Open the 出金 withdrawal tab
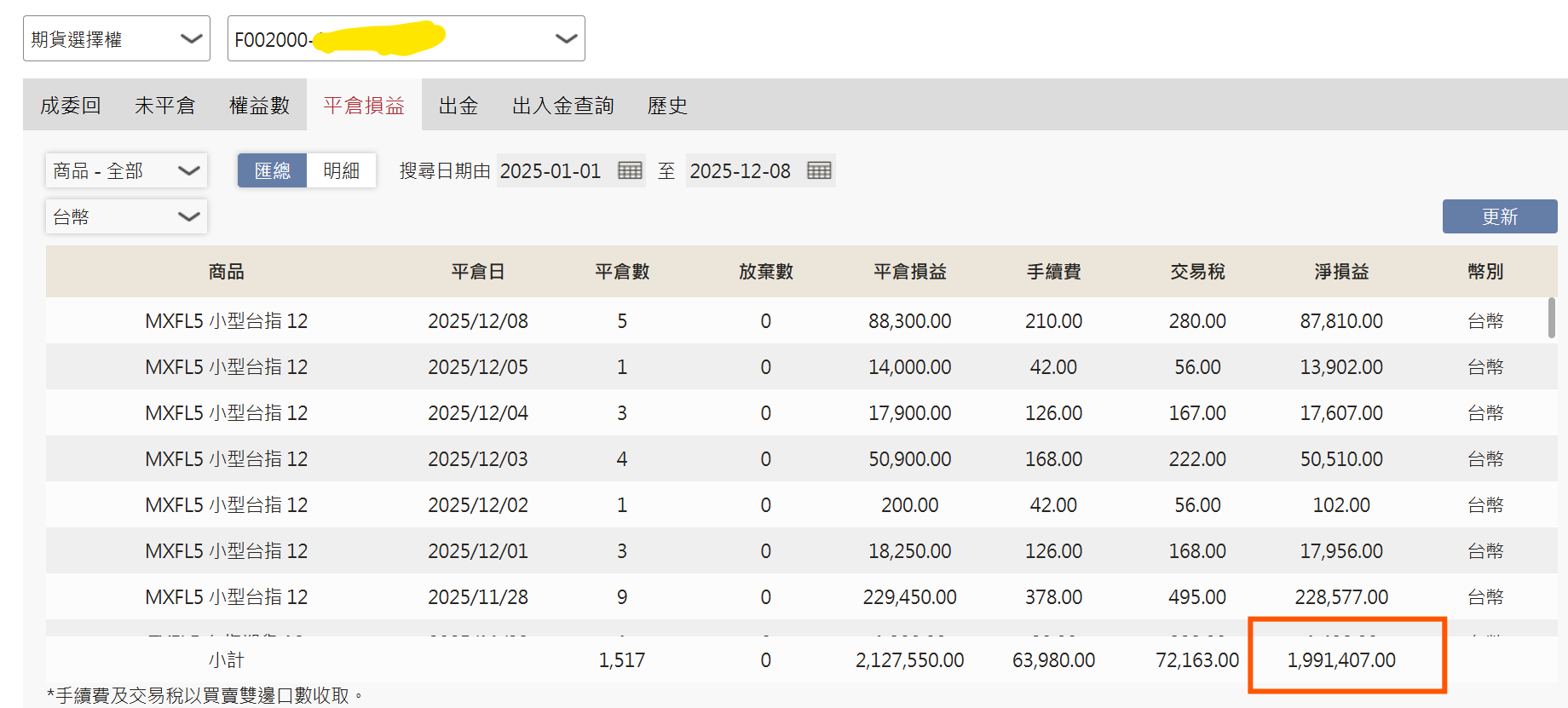The height and width of the screenshot is (708, 1568). coord(458,105)
